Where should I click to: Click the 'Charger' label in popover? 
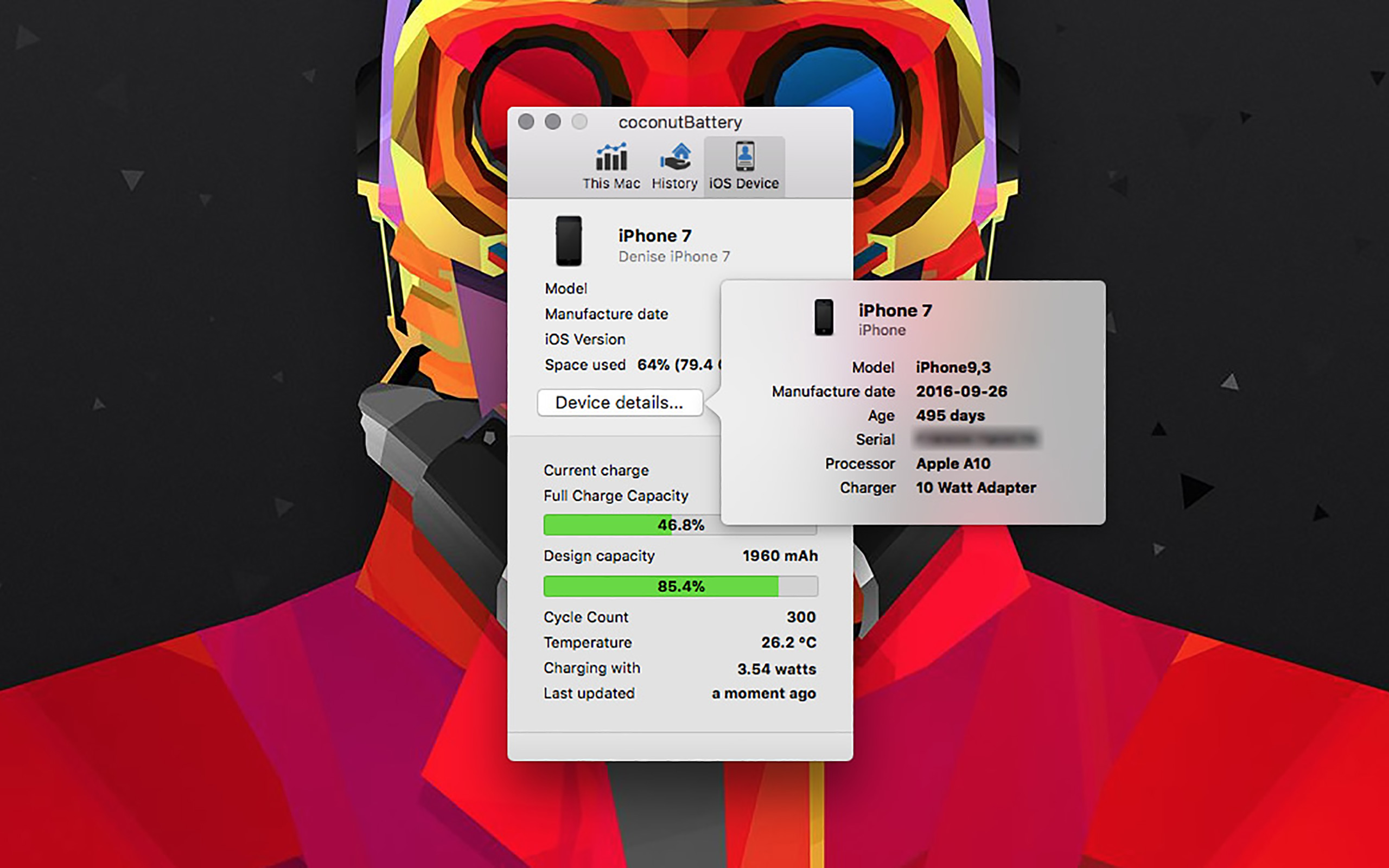pyautogui.click(x=867, y=489)
